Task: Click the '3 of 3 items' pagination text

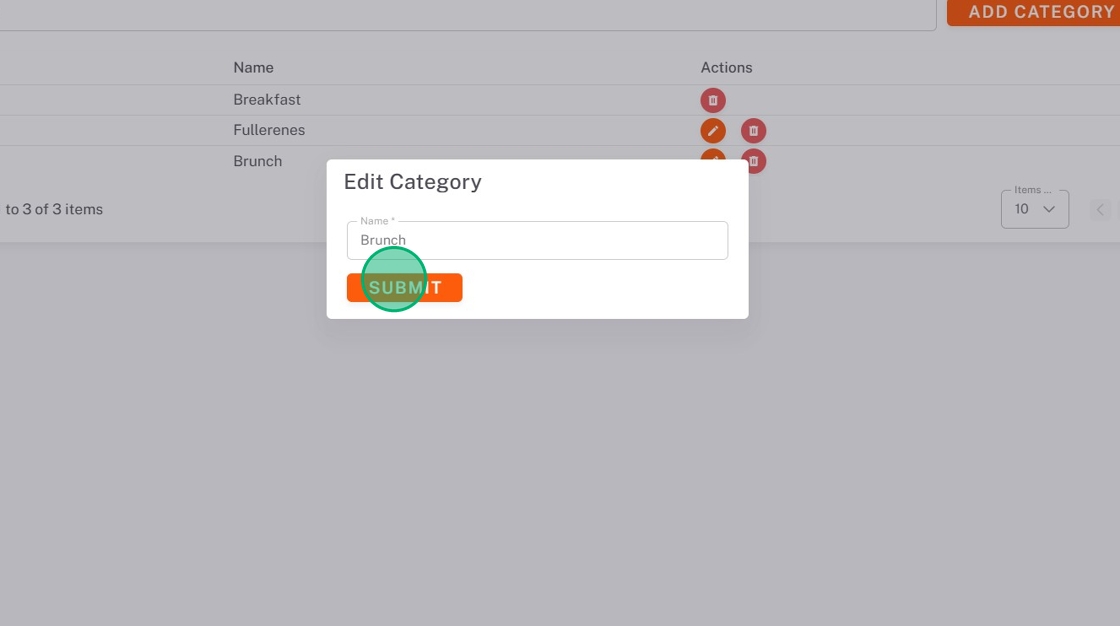Action: (x=55, y=210)
